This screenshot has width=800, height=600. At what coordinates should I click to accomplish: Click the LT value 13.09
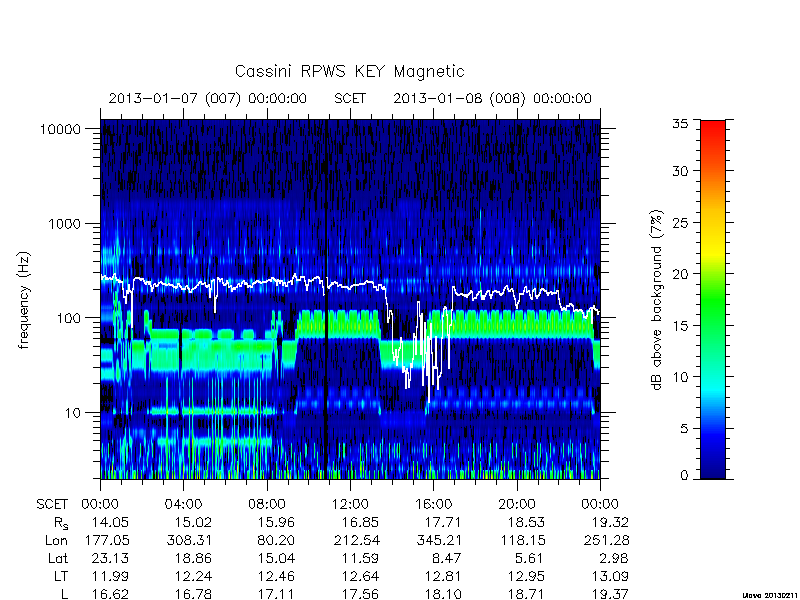coord(610,576)
